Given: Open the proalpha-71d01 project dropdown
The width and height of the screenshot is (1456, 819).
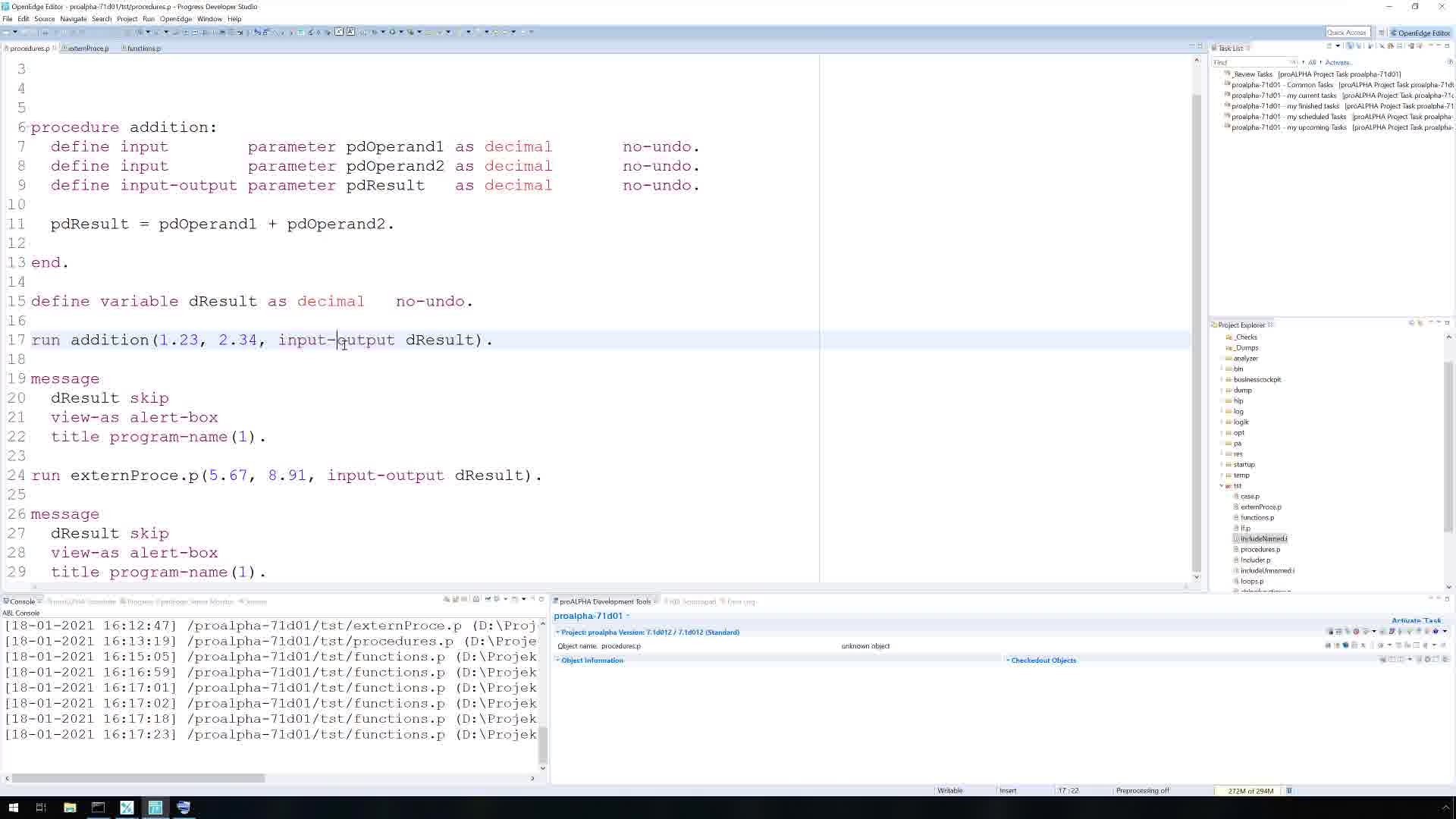Looking at the screenshot, I should [627, 616].
